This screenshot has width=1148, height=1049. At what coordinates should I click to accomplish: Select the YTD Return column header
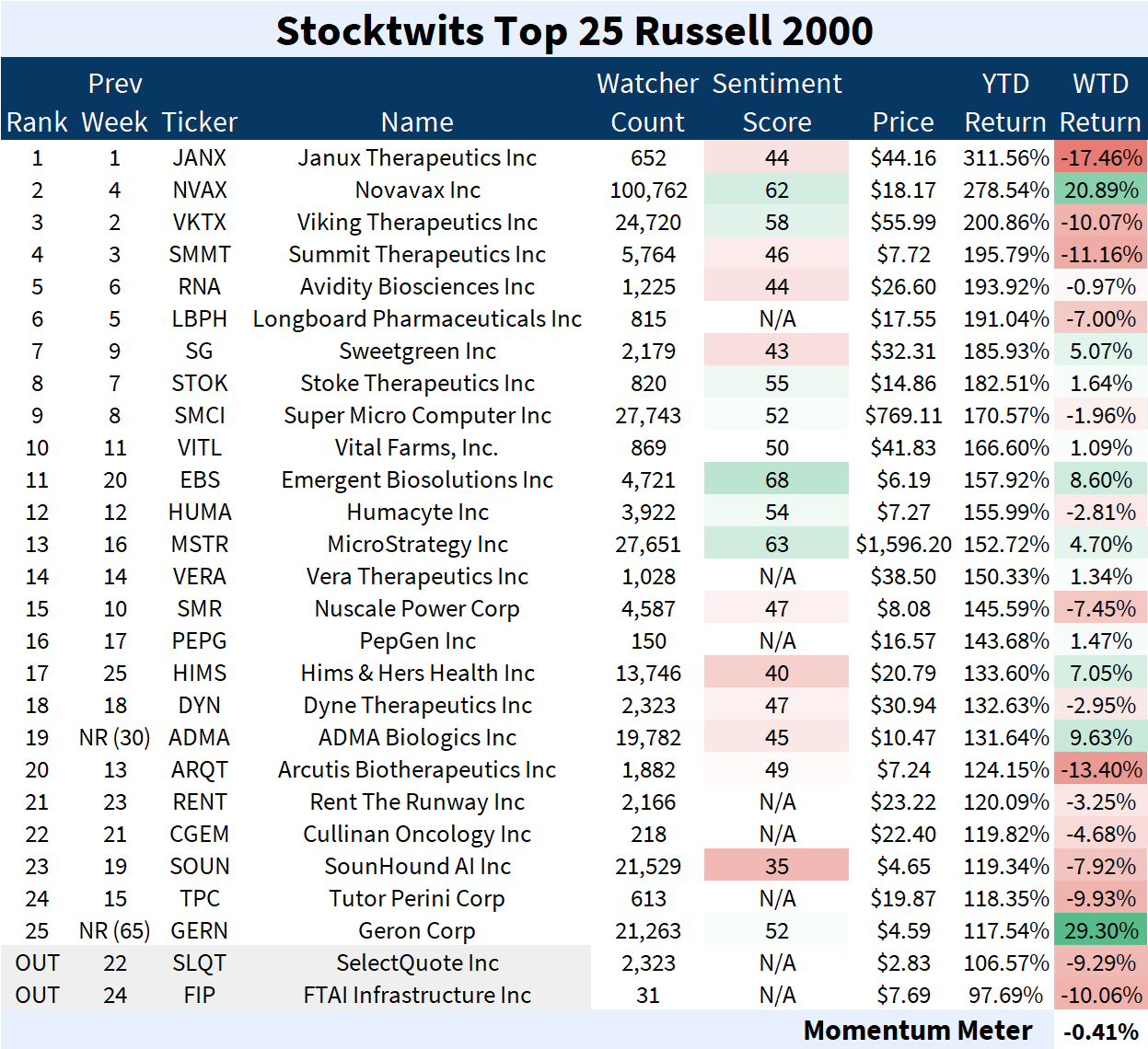1004,102
